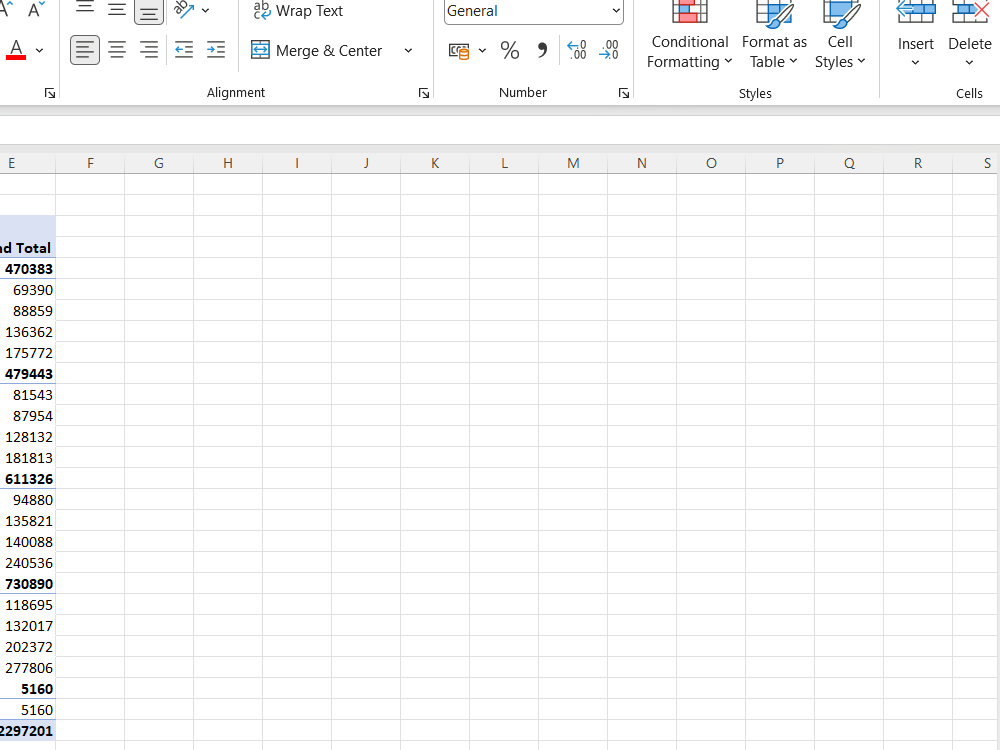Select cell with value 128132
The height and width of the screenshot is (750, 1000).
point(27,438)
